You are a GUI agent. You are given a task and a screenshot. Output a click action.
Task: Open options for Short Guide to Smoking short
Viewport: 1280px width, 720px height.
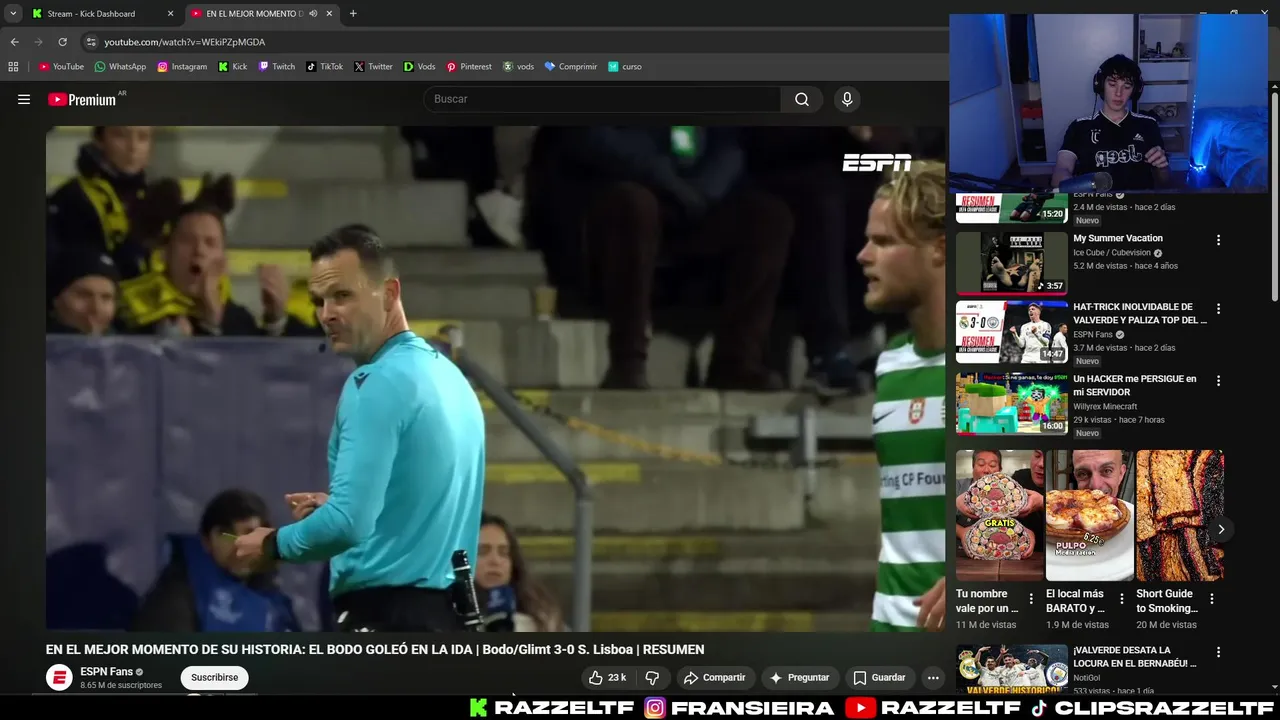coord(1211,599)
